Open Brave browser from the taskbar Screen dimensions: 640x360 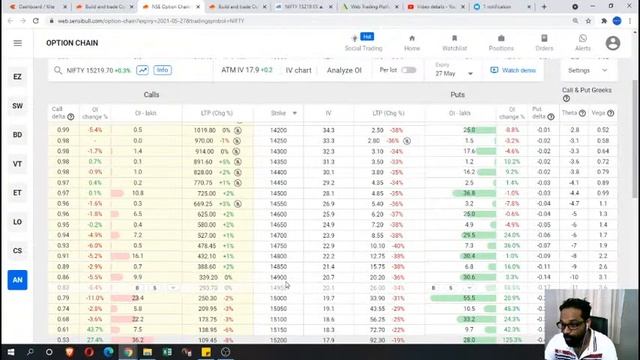tap(69, 352)
